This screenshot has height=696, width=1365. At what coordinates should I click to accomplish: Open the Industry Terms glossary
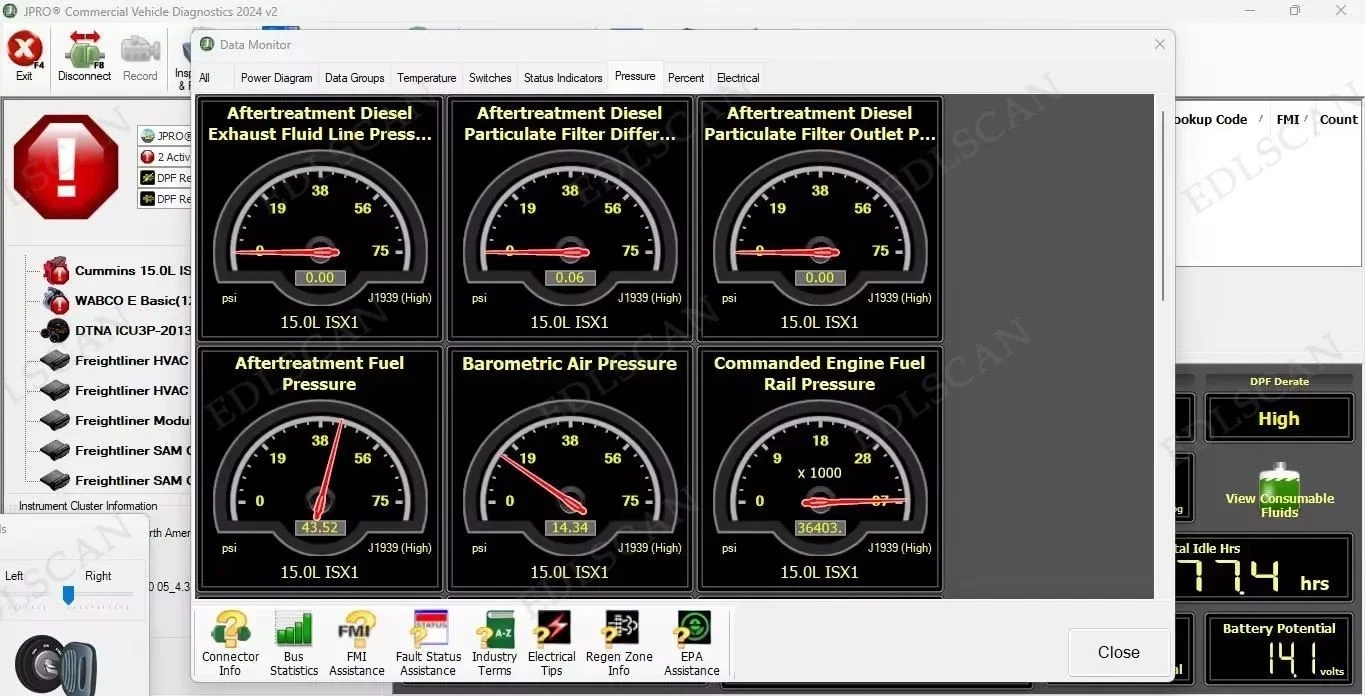(494, 643)
